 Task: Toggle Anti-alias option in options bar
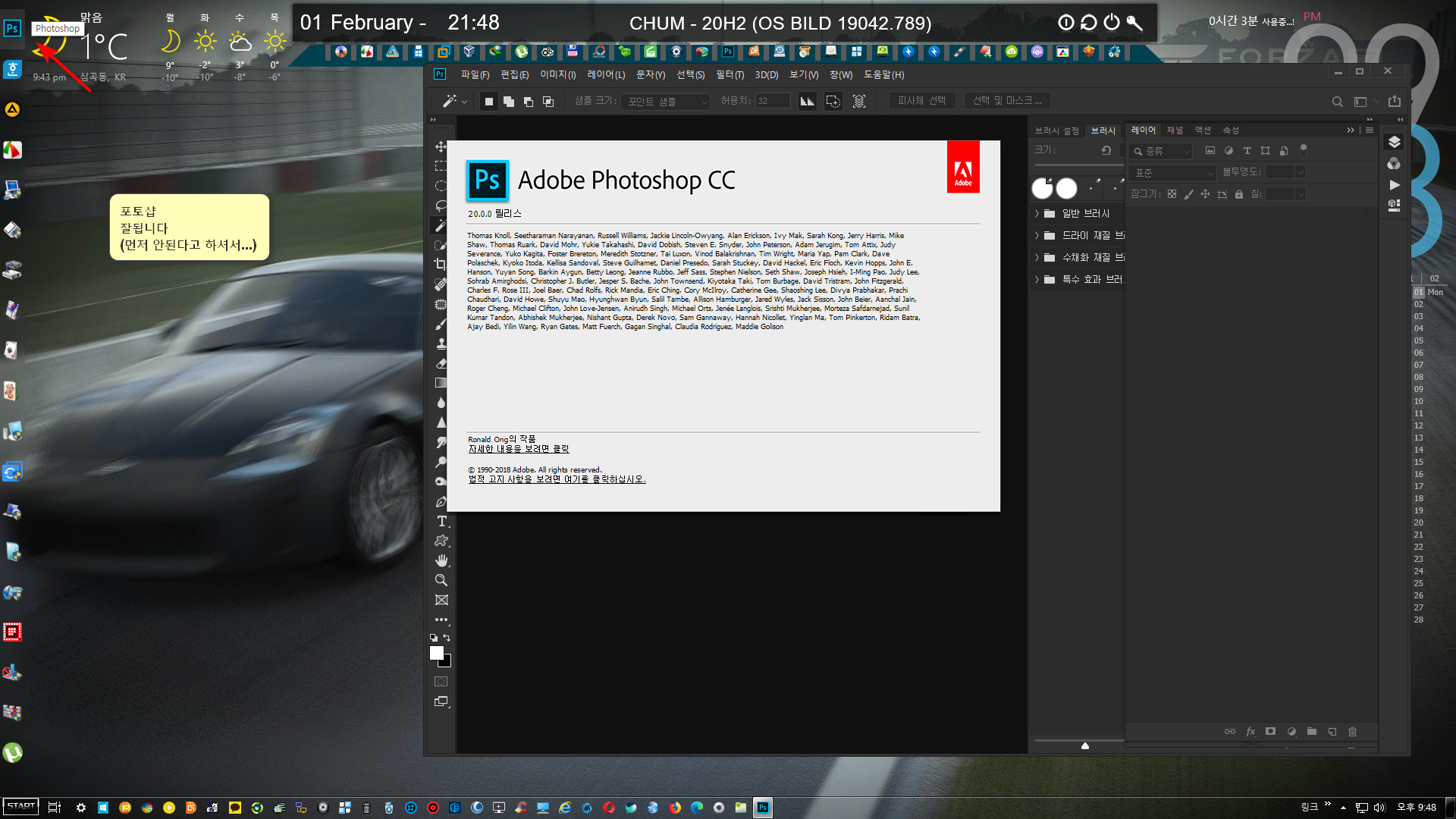[x=808, y=101]
